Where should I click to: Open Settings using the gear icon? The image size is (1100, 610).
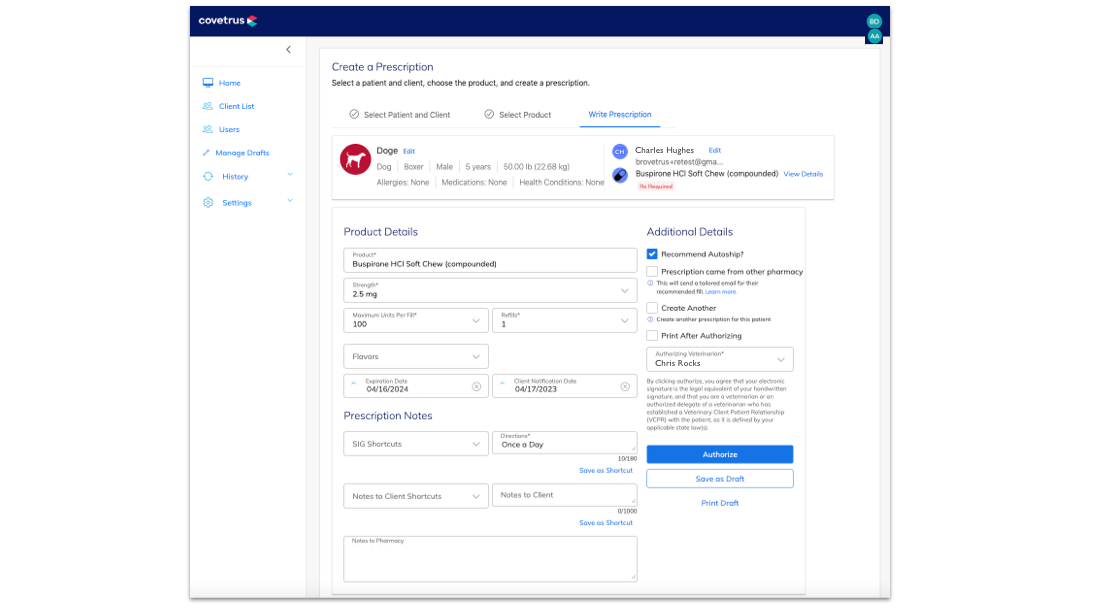pyautogui.click(x=208, y=202)
